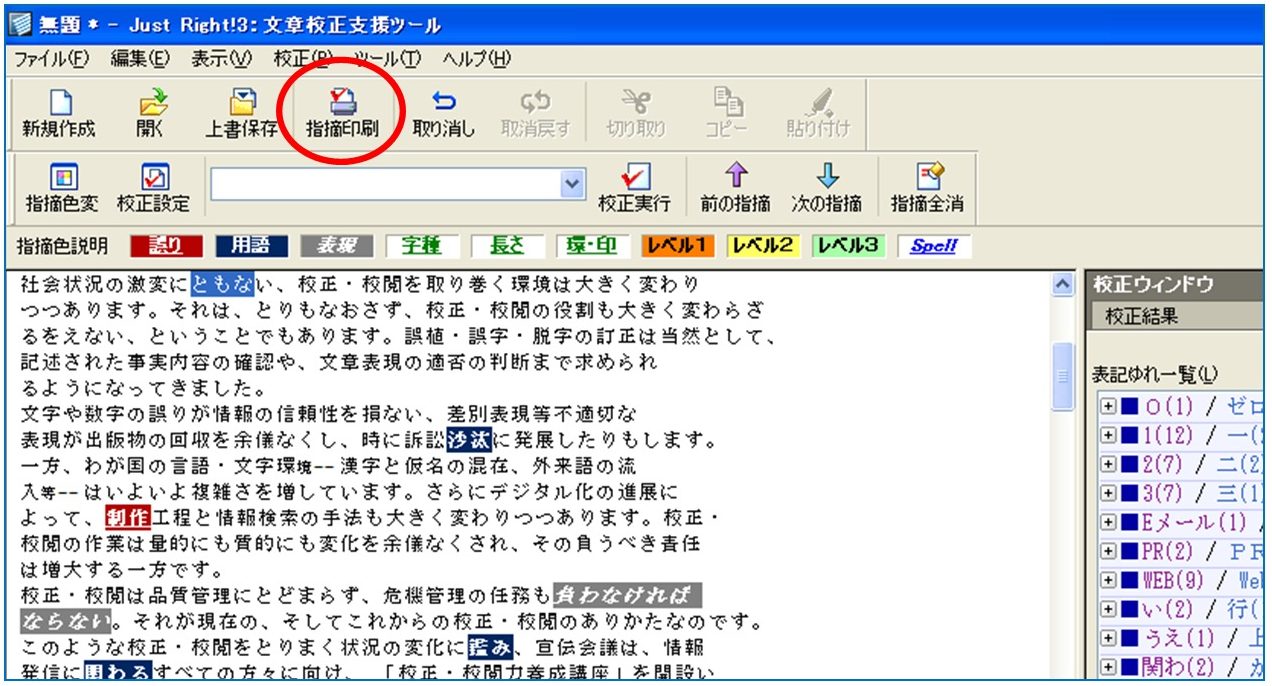
Task: Click the 長さ legend label
Action: point(507,246)
